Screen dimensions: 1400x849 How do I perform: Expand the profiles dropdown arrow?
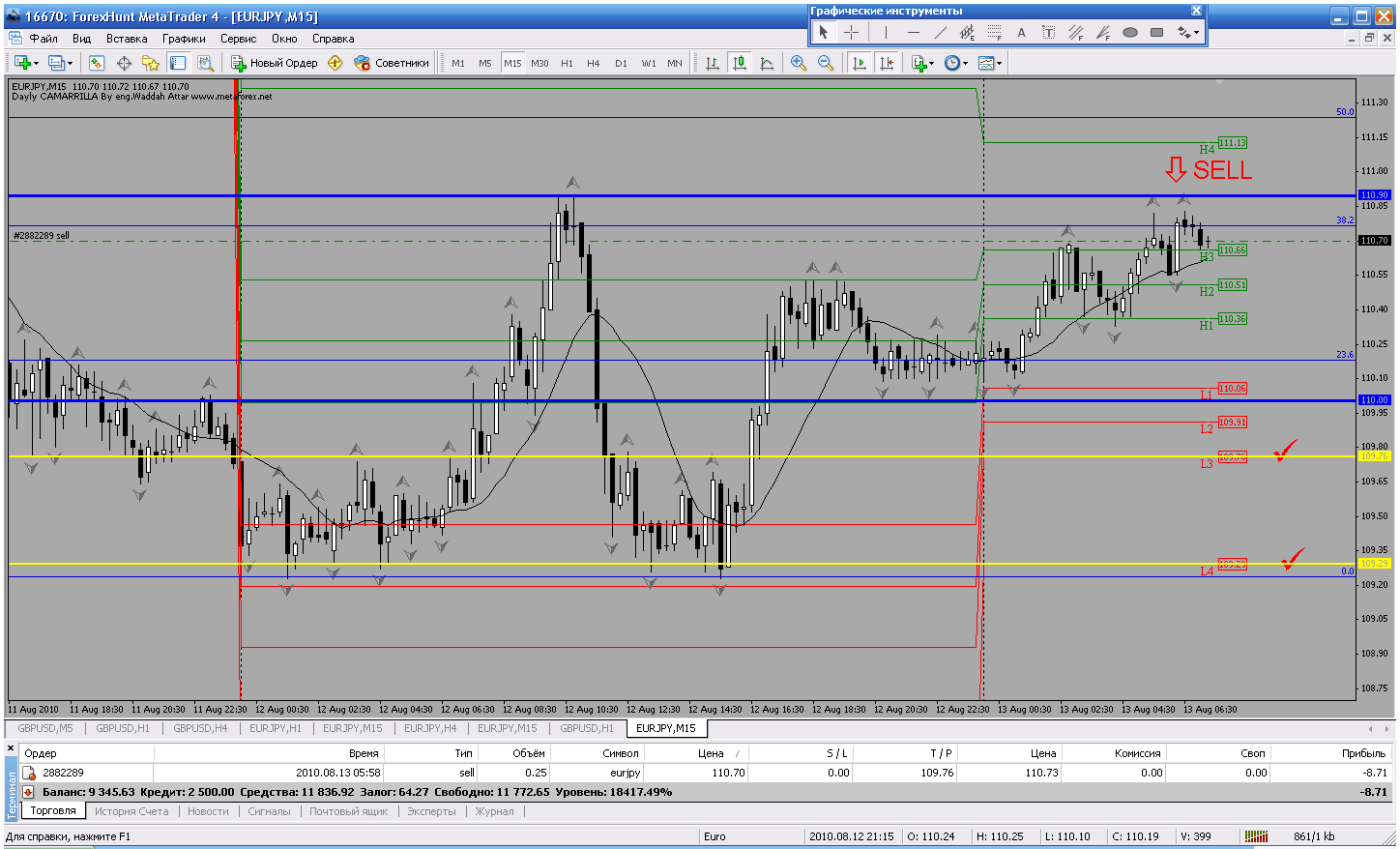[x=70, y=64]
